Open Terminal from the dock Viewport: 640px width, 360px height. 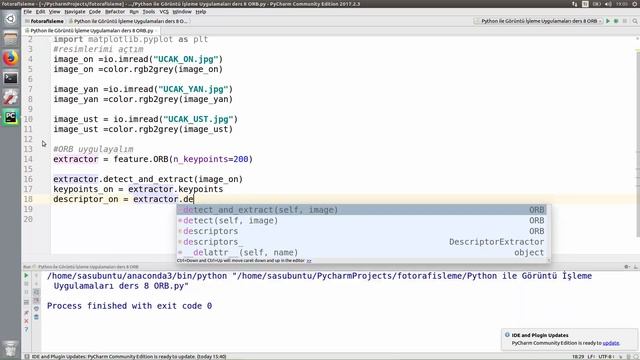point(10,78)
